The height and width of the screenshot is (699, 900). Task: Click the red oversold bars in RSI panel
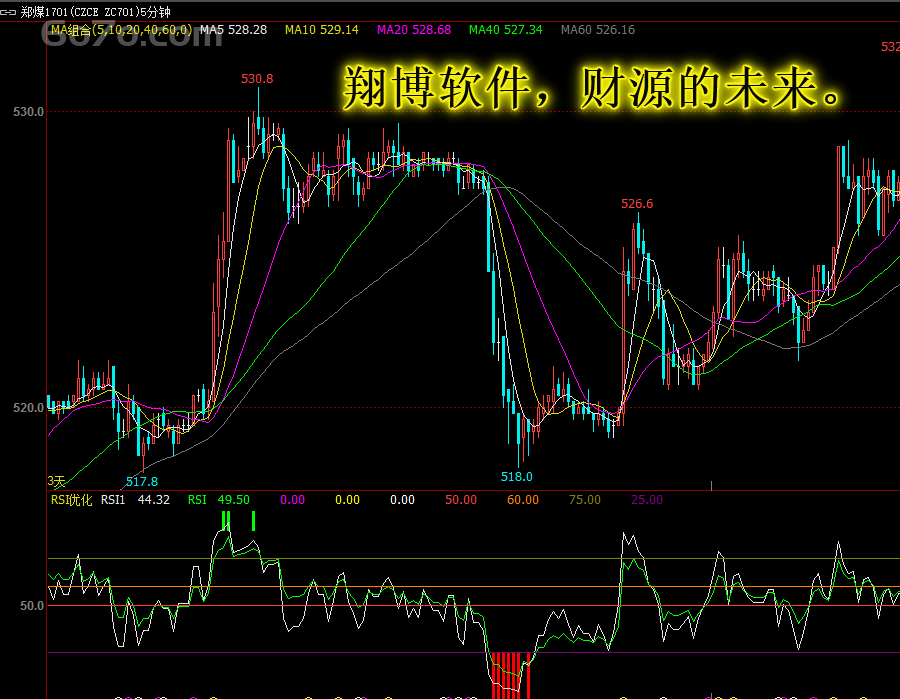(x=510, y=675)
